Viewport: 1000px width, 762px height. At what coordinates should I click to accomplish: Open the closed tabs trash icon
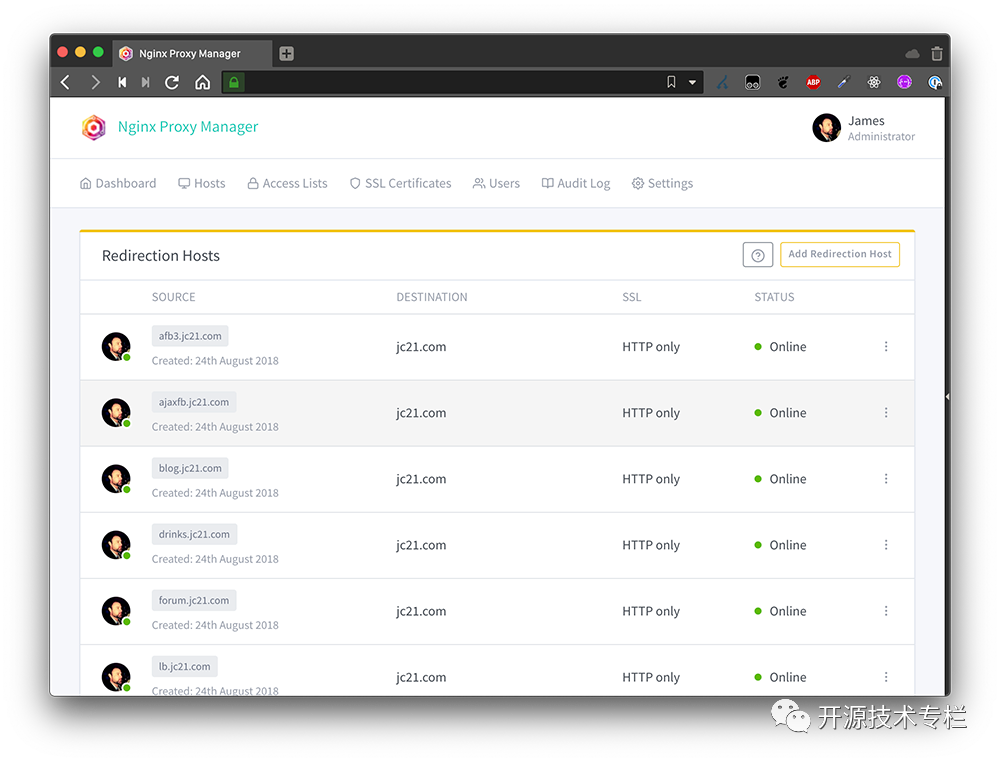[936, 54]
